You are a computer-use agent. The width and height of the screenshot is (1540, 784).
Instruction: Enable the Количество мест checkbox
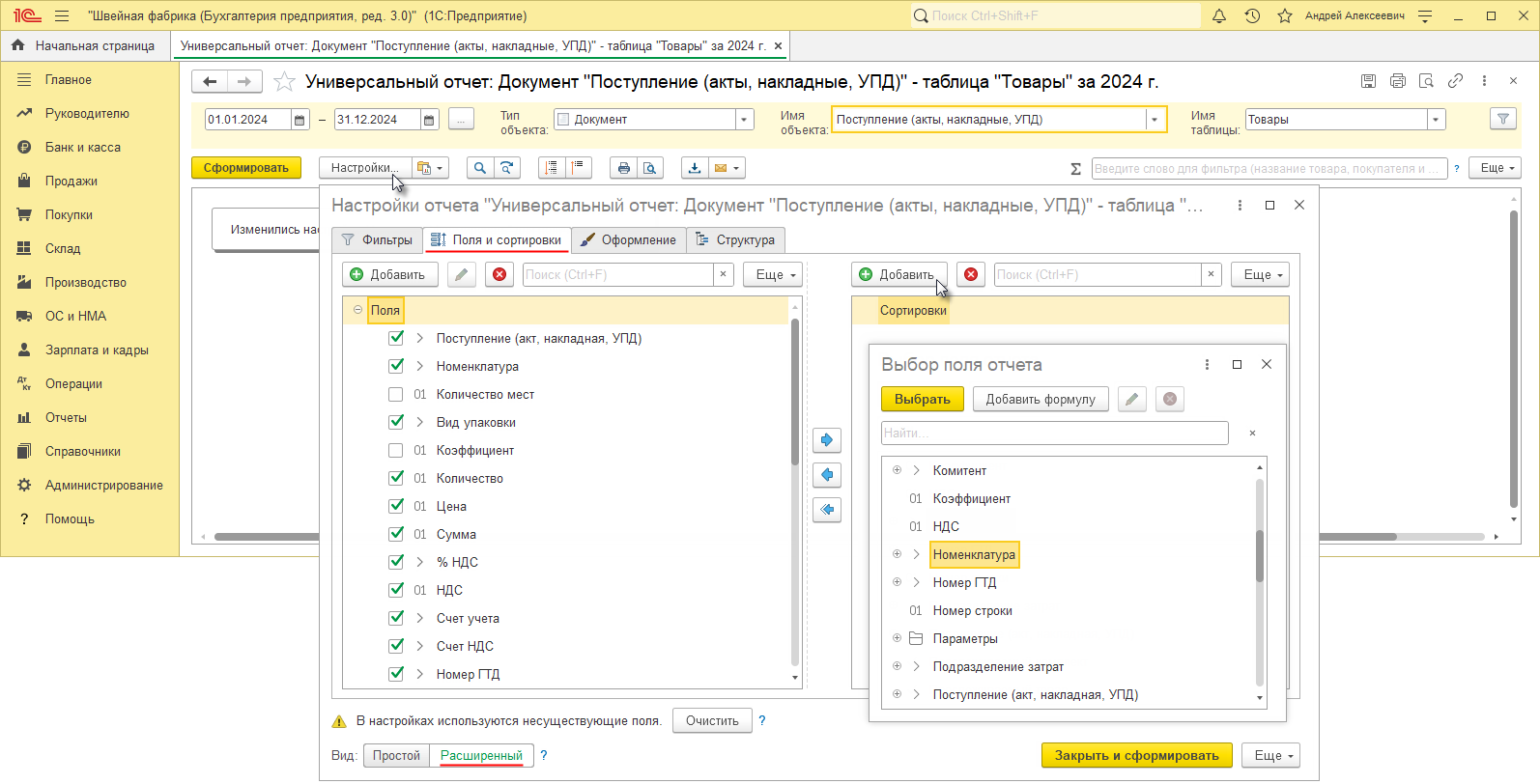396,394
